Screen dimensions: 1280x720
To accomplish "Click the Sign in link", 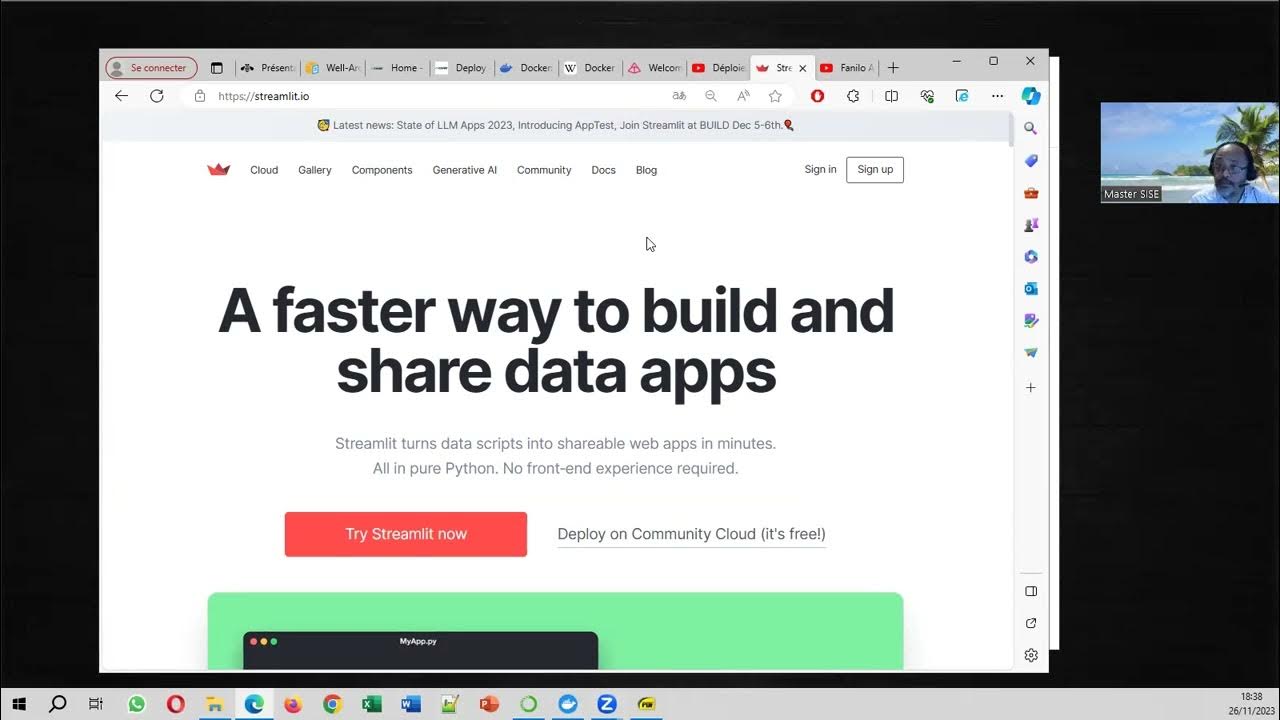I will tap(820, 169).
